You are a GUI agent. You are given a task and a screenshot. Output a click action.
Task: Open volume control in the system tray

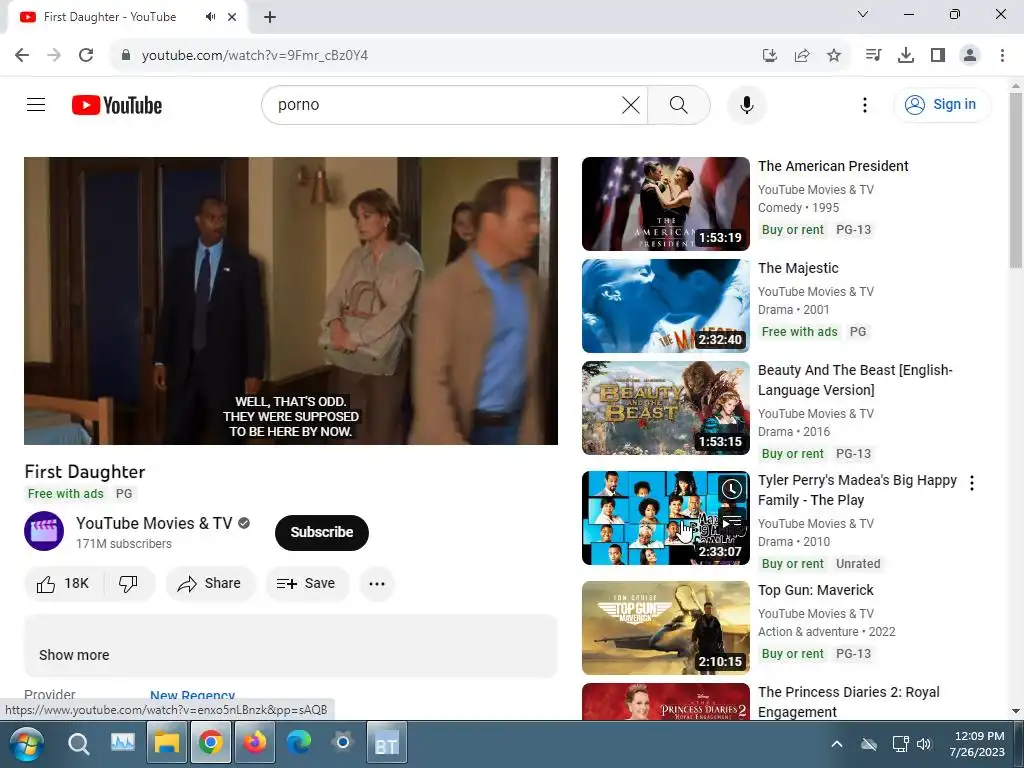pyautogui.click(x=924, y=744)
